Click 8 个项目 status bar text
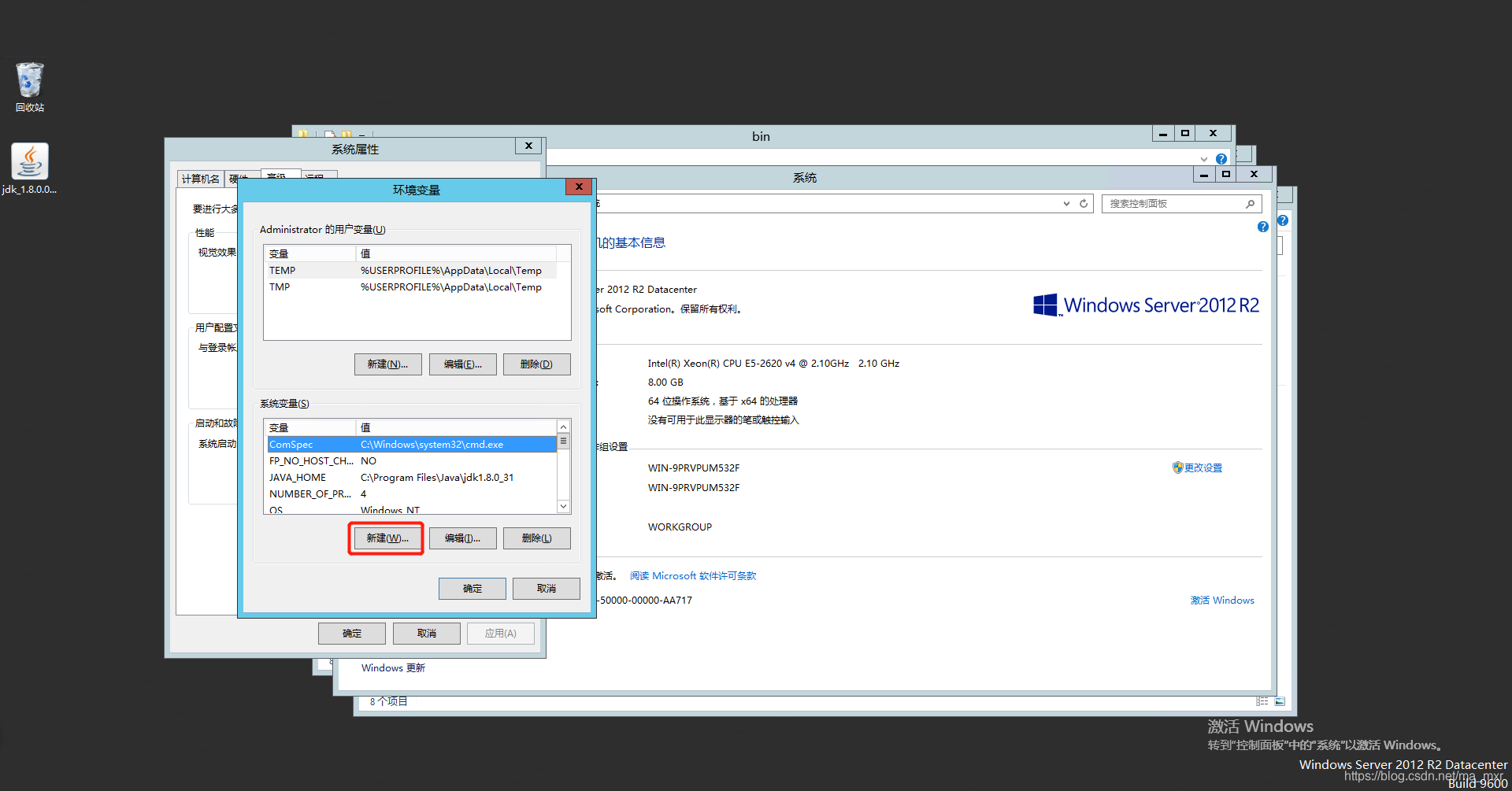The width and height of the screenshot is (1512, 791). point(388,701)
